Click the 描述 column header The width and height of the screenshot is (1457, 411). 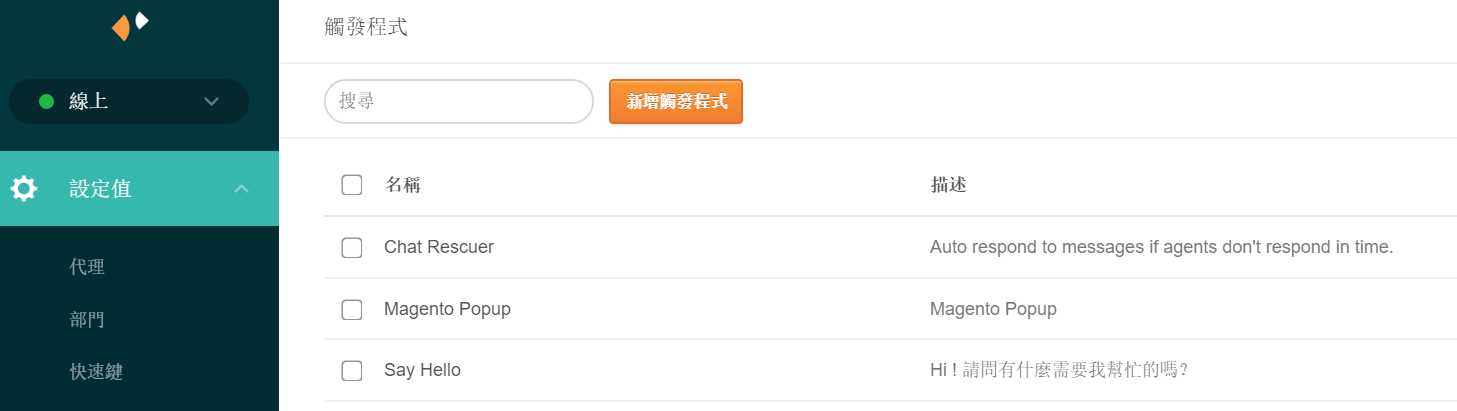click(948, 185)
